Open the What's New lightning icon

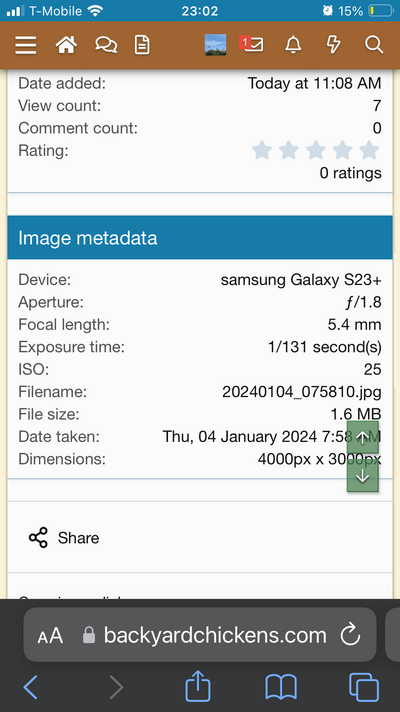tap(334, 45)
